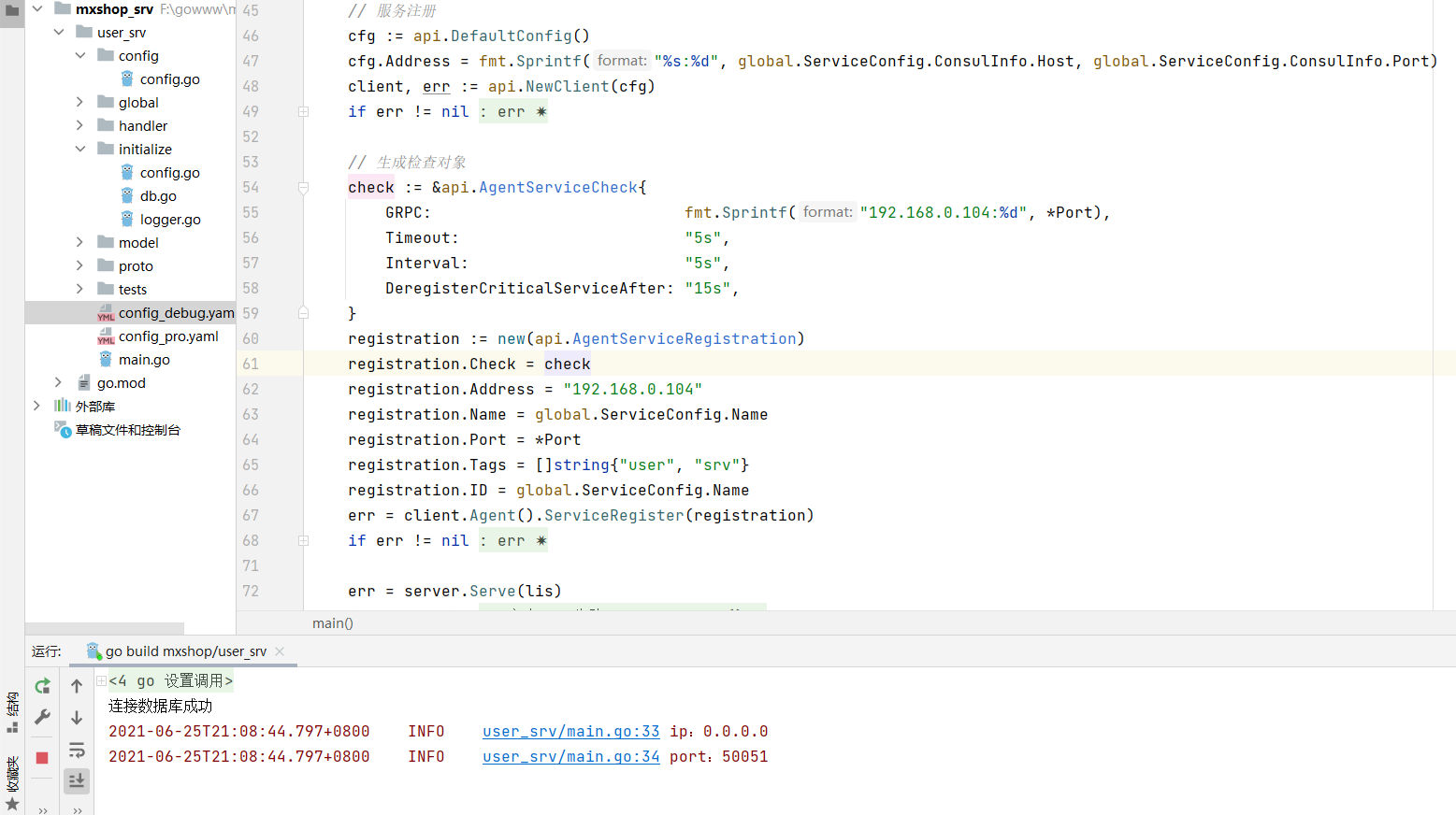
Task: Expand folded go 设置调用 console block
Action: point(101,680)
